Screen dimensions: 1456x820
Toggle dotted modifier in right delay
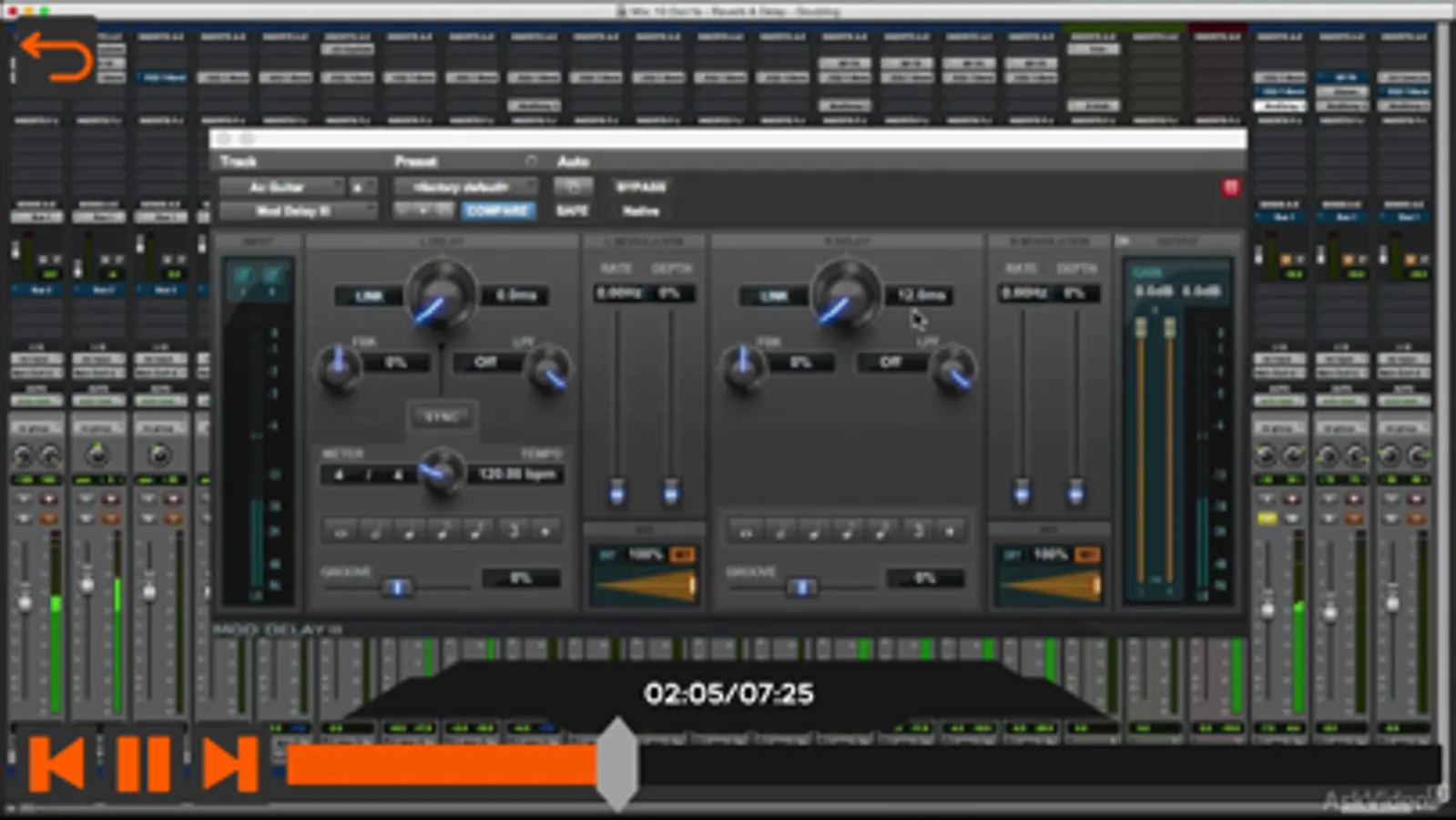pyautogui.click(x=951, y=530)
